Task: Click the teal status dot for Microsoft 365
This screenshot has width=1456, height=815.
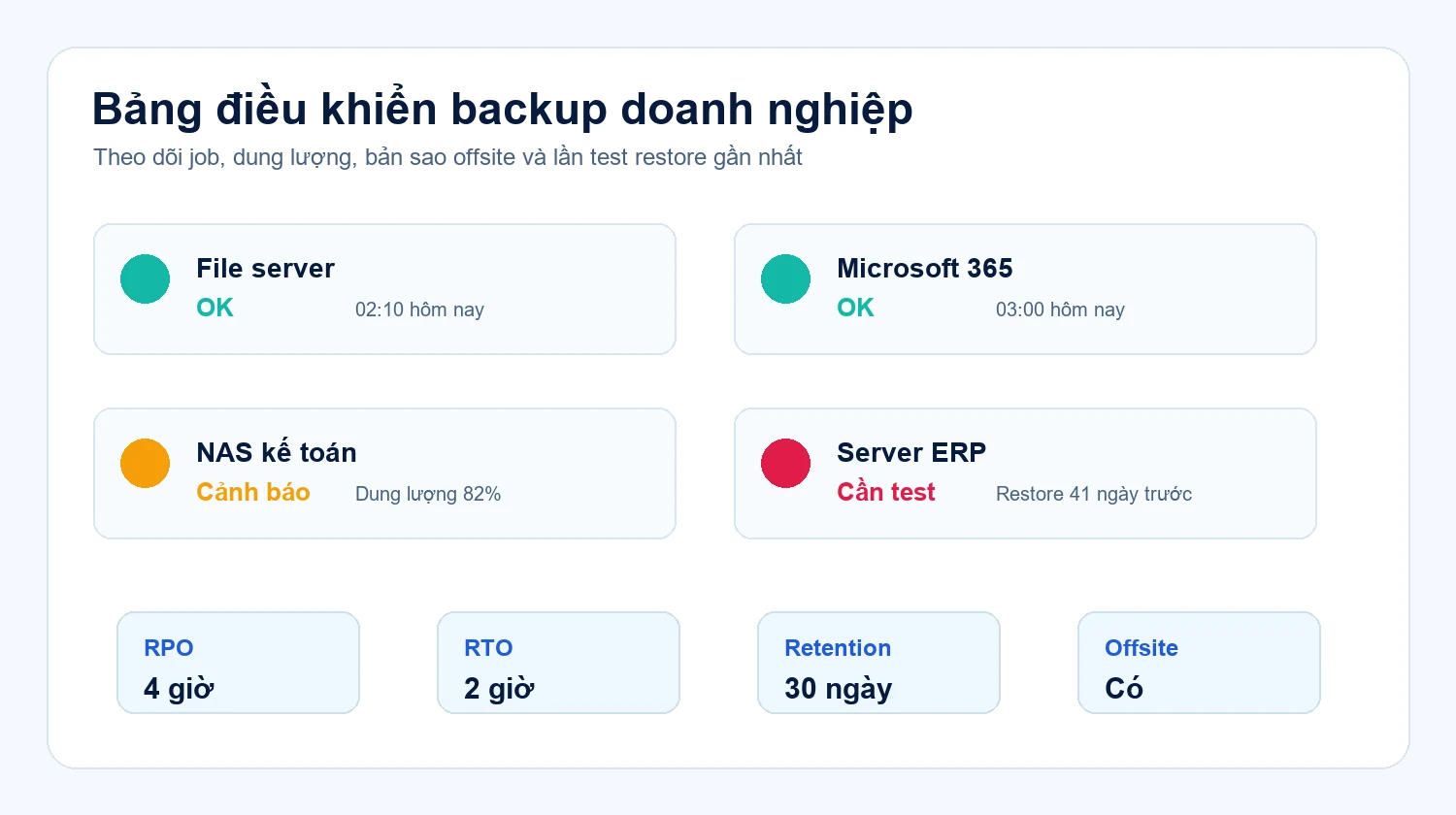Action: (x=786, y=279)
